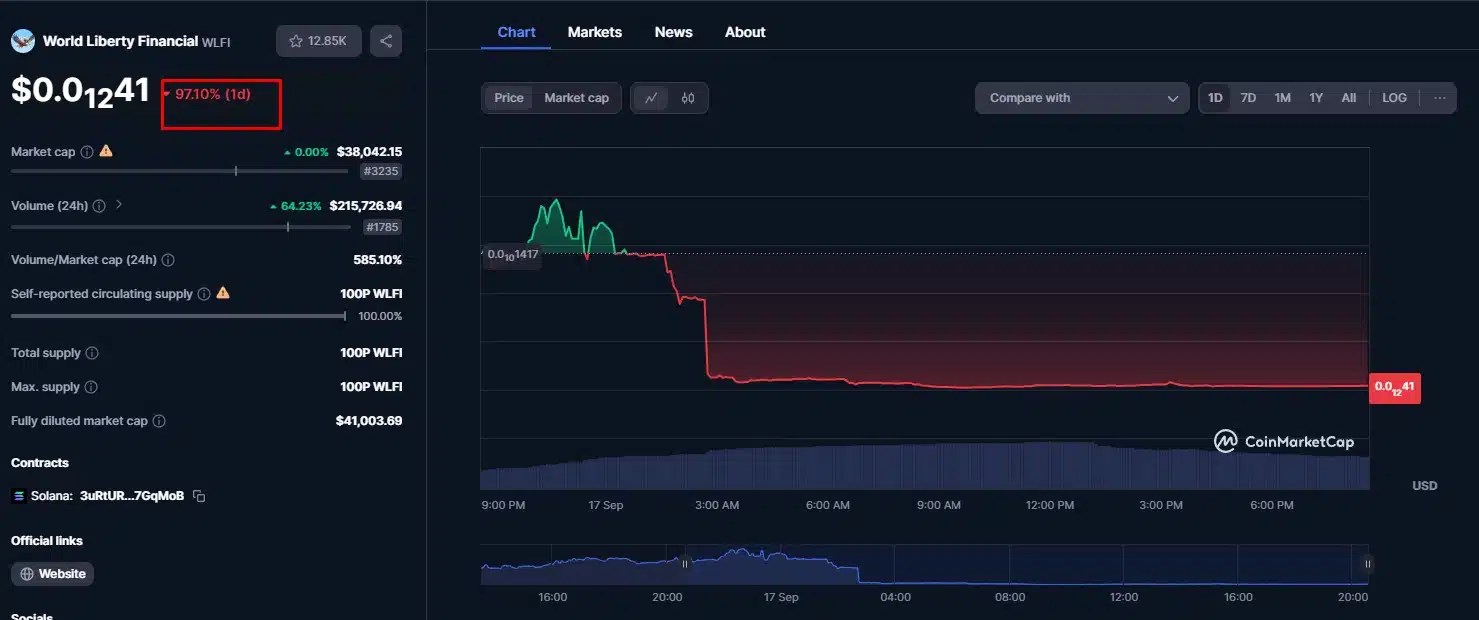Click Market cap warning triangle icon

point(106,151)
